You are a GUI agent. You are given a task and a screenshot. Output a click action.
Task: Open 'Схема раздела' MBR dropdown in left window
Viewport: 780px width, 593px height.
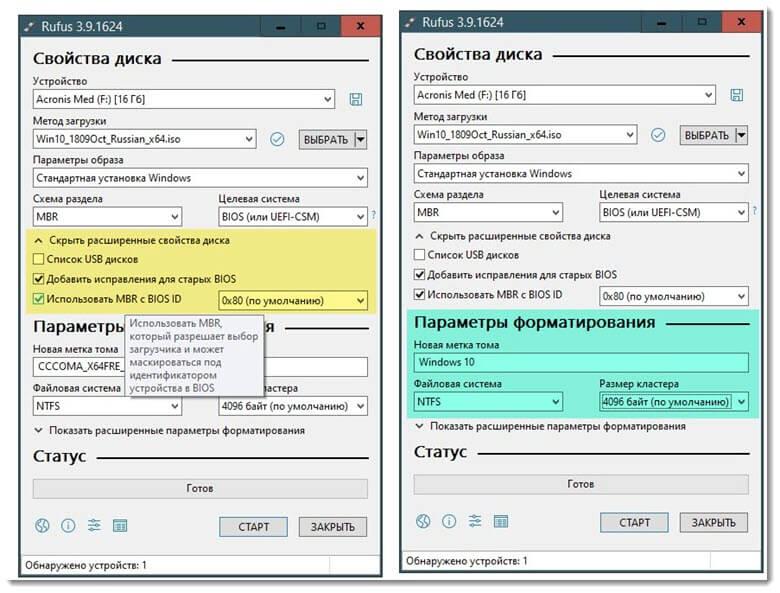tap(107, 217)
